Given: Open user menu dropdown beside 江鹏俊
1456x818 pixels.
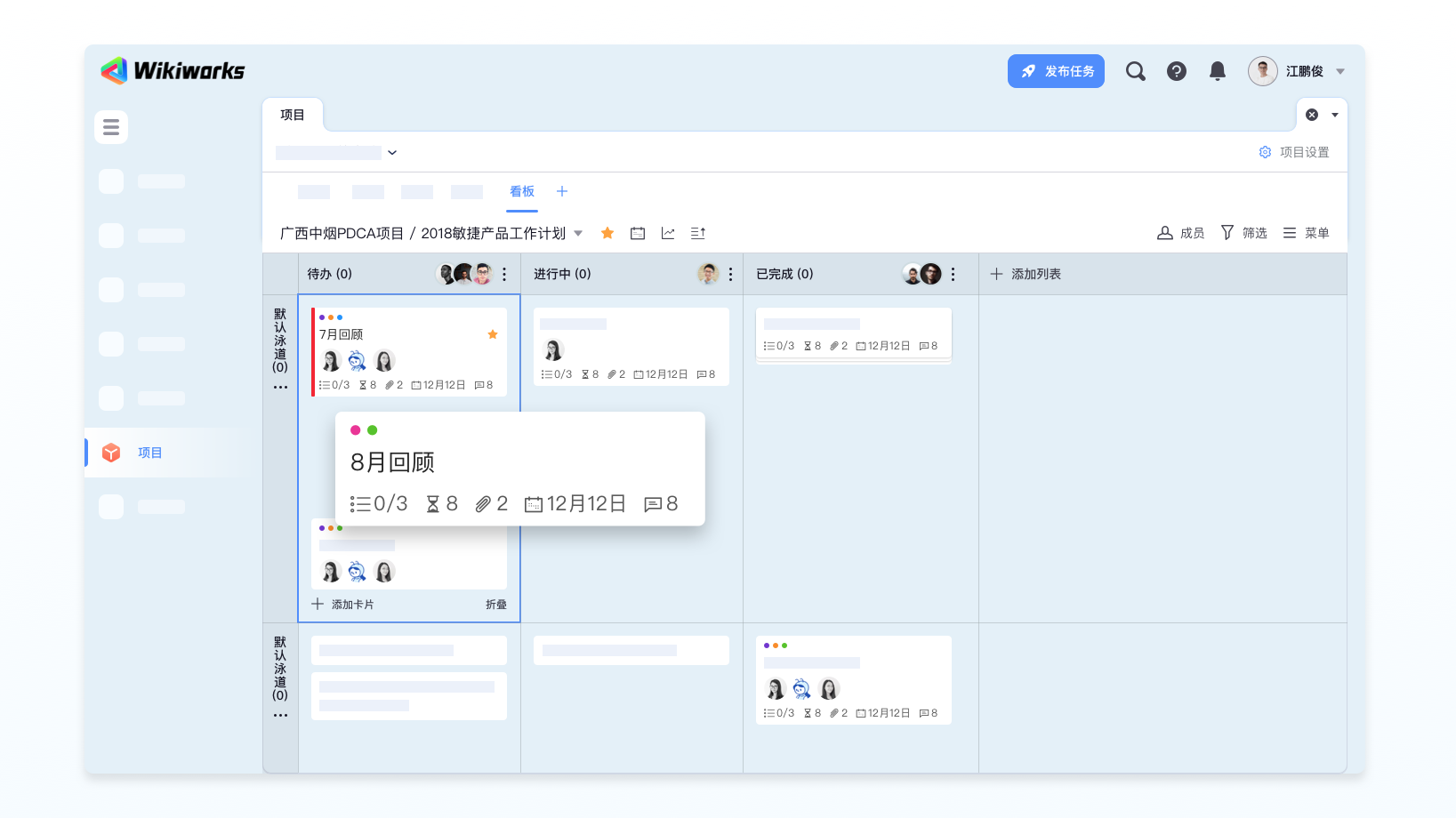Looking at the screenshot, I should point(1340,71).
